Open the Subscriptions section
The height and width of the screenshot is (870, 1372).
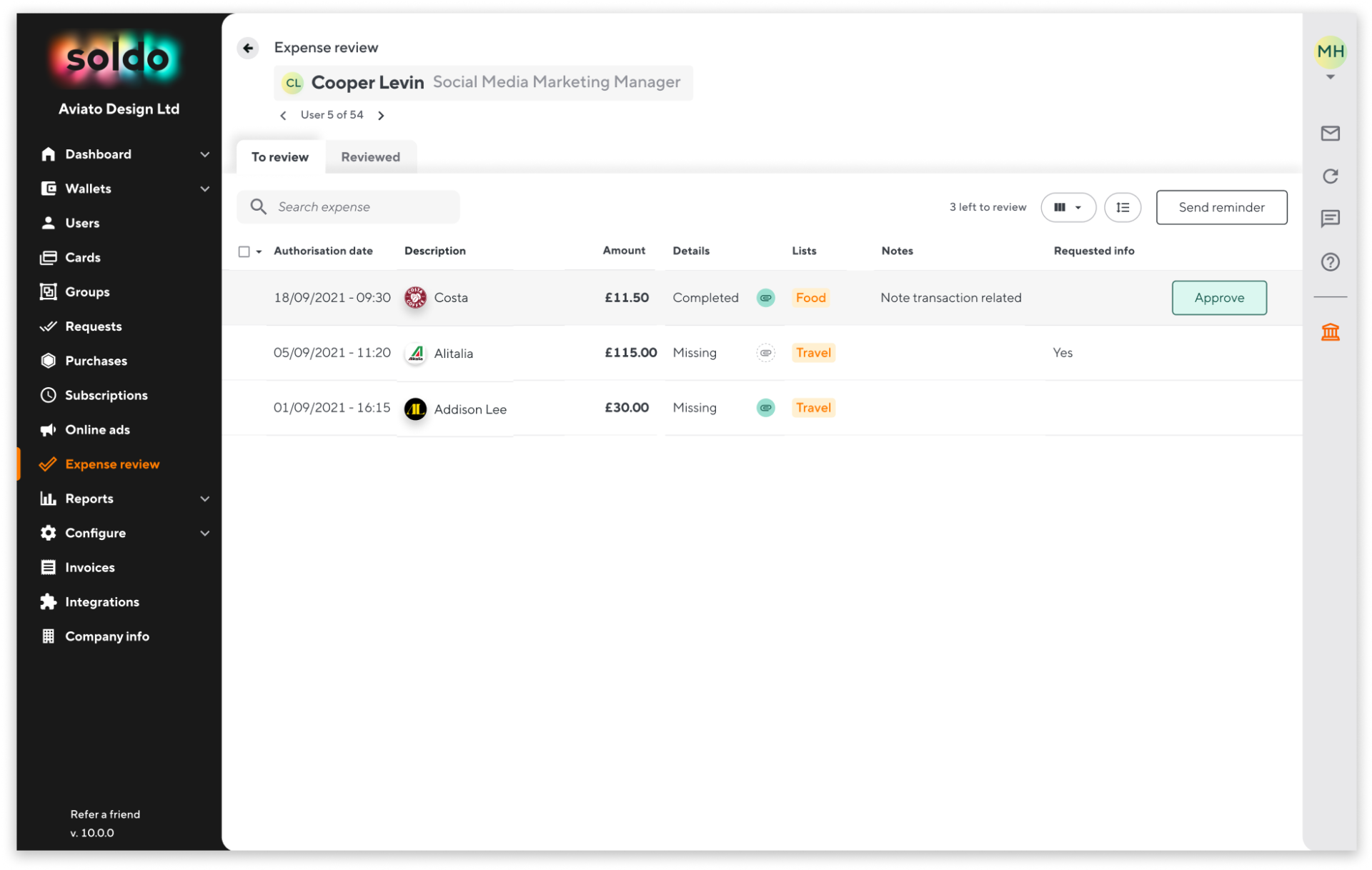(106, 394)
